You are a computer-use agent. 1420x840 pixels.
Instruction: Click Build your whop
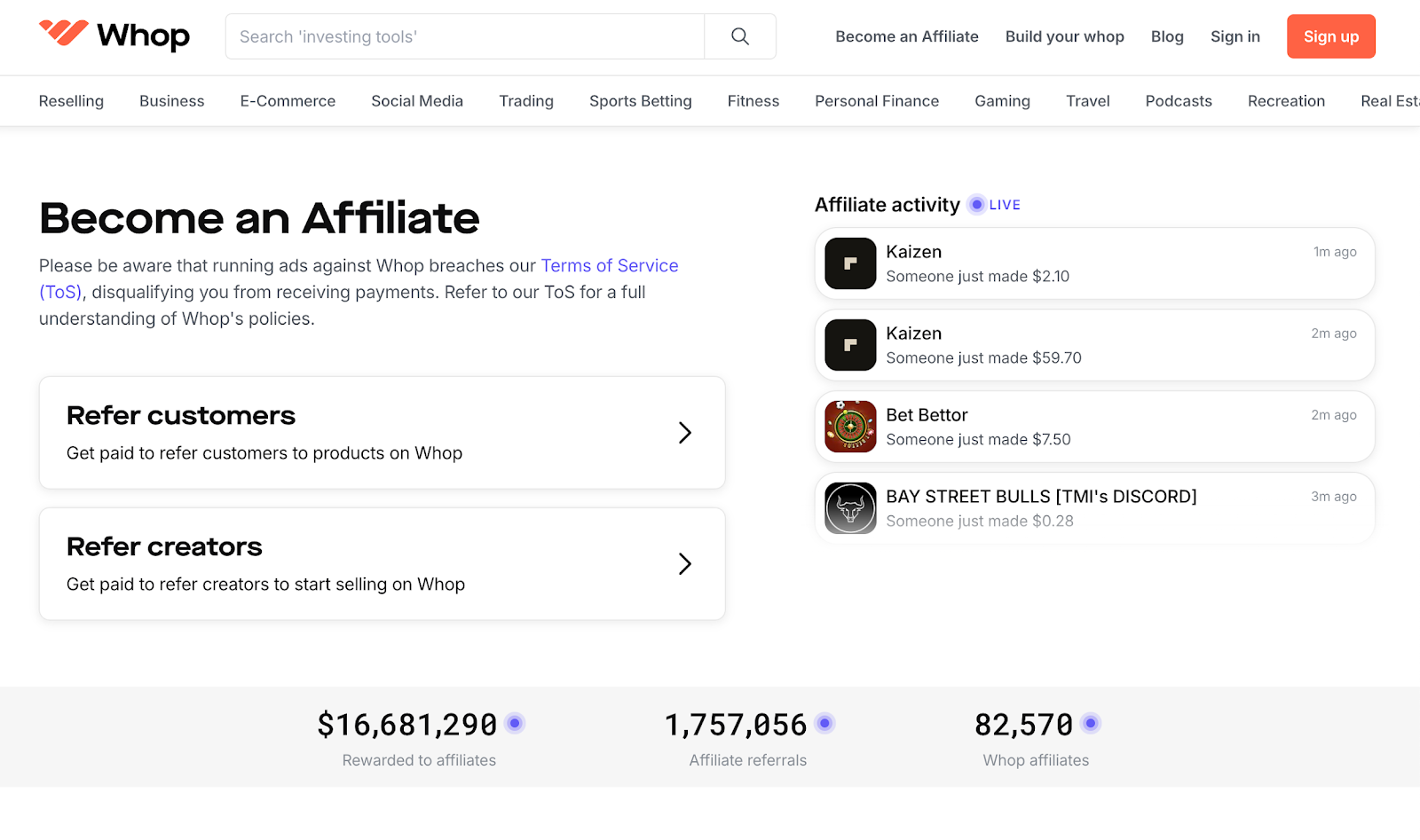(x=1064, y=36)
